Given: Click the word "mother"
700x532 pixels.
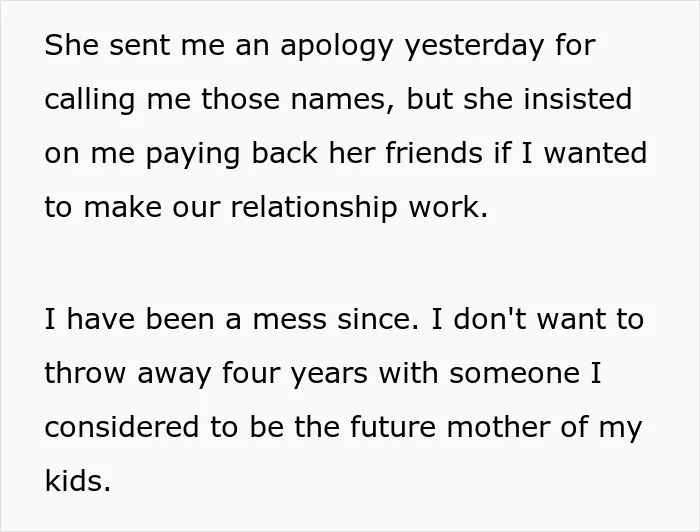Looking at the screenshot, I should pyautogui.click(x=498, y=426).
